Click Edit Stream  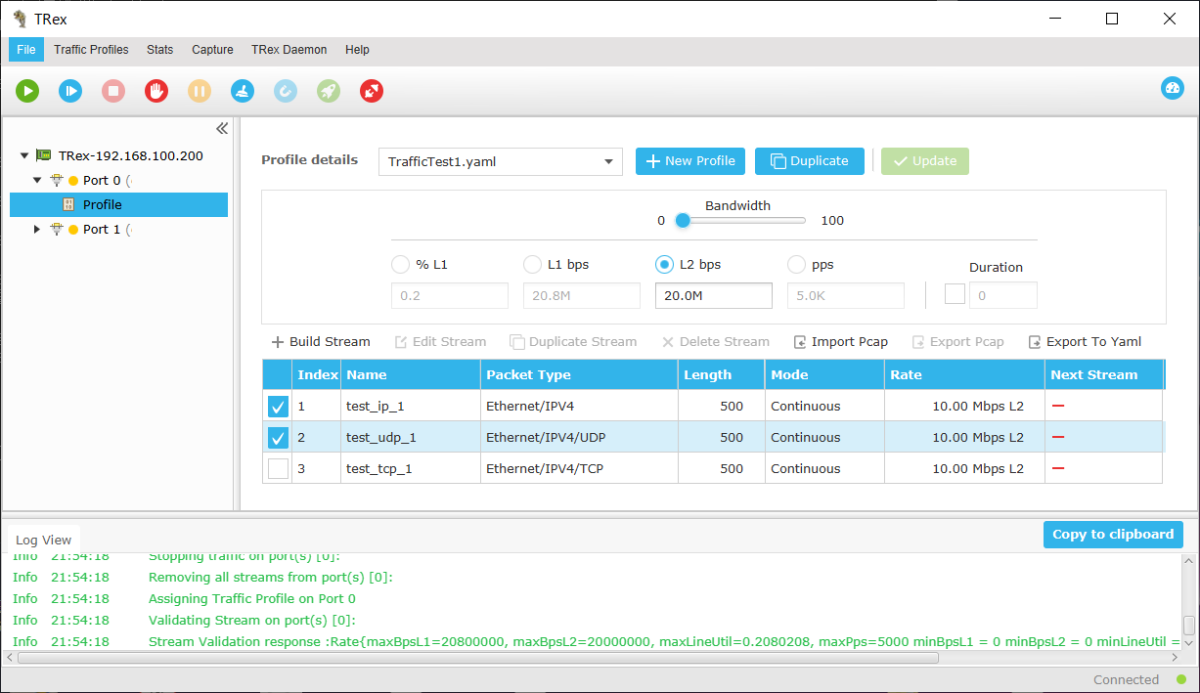coord(441,342)
